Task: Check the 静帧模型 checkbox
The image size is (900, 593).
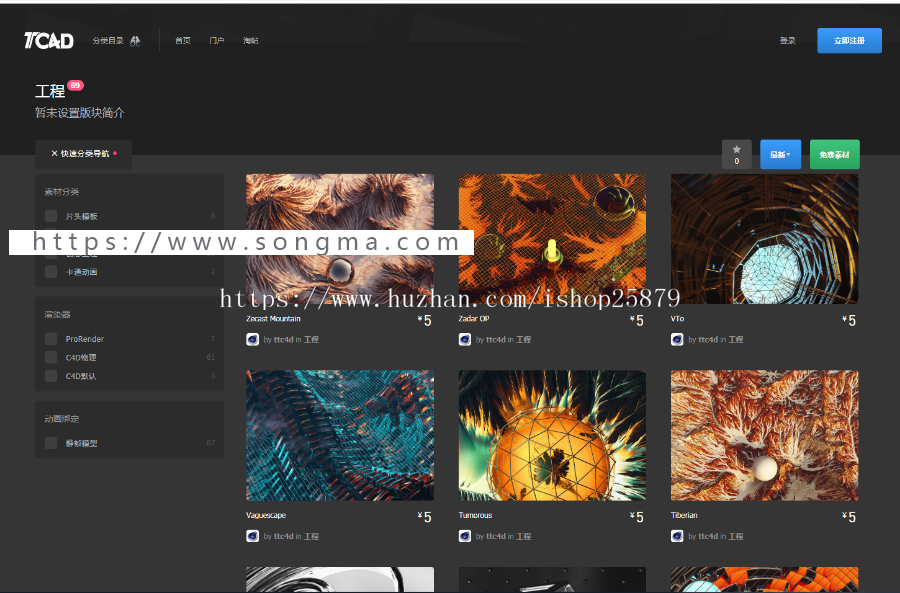Action: pos(51,443)
